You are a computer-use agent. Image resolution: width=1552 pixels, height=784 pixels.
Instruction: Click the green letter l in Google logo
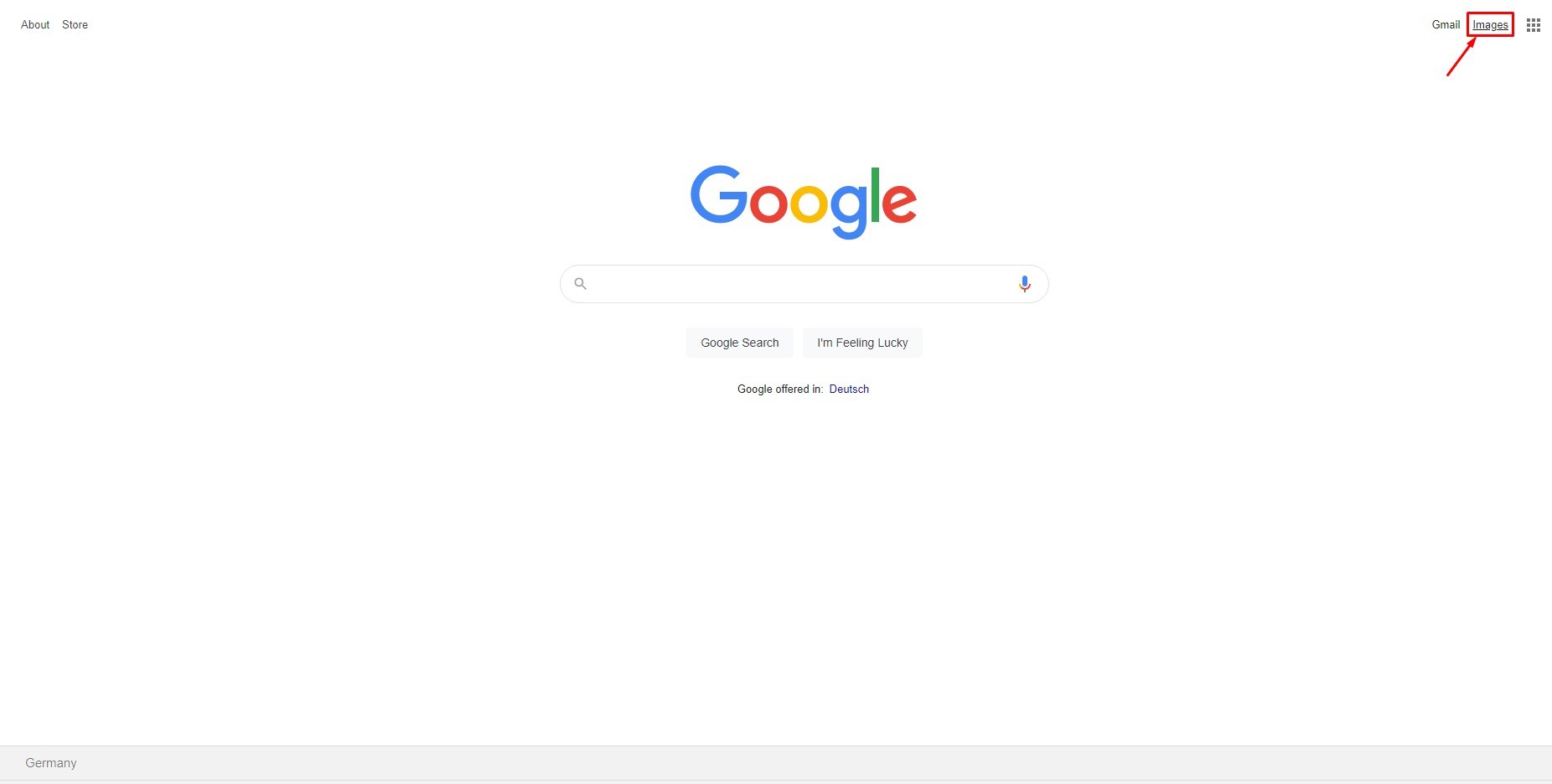(x=876, y=194)
